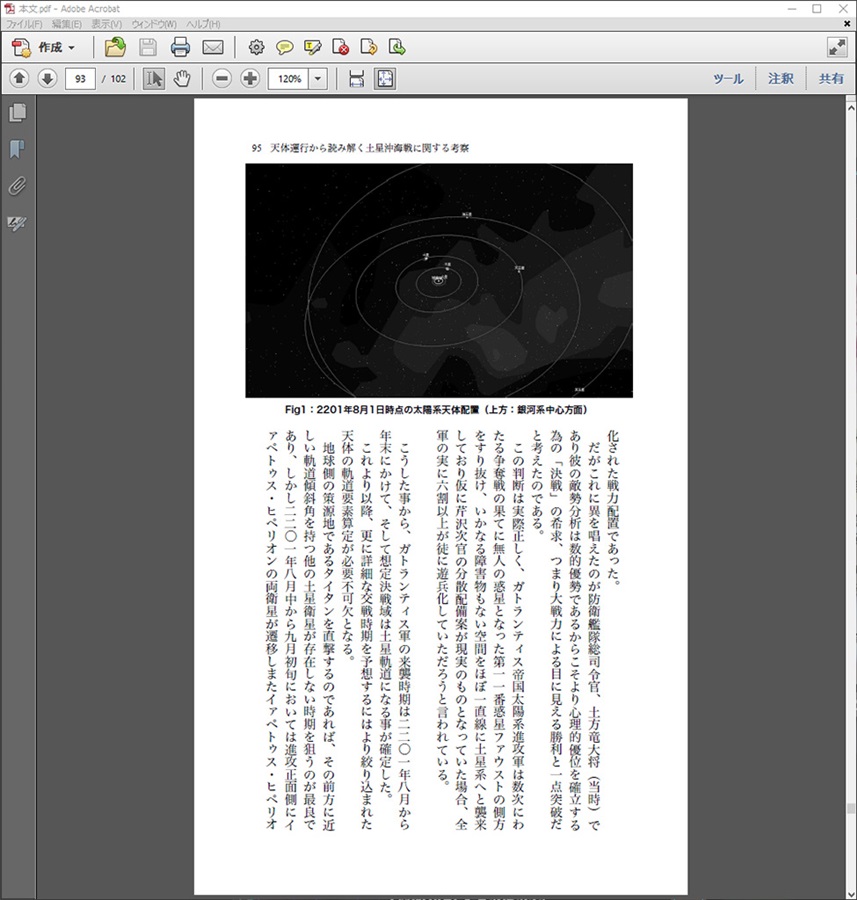Show bookmarks sidebar panel
Screen dimensions: 857x900
(x=18, y=149)
